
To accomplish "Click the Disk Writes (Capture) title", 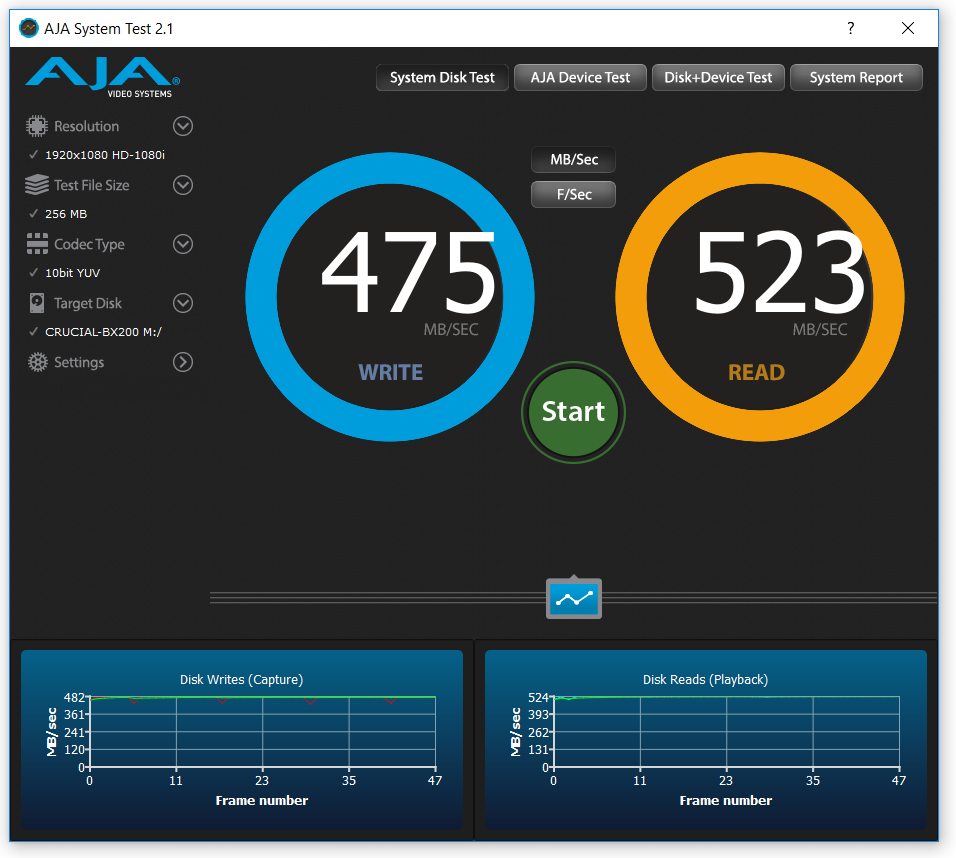I will [241, 679].
